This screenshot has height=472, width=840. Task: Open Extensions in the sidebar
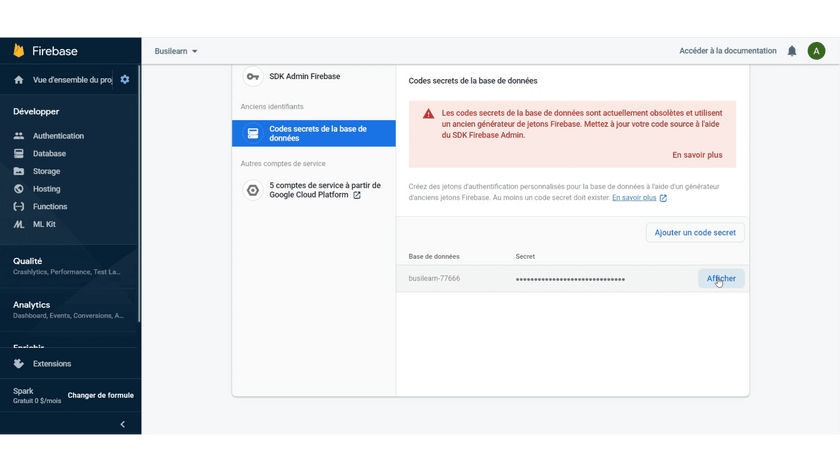pos(52,364)
